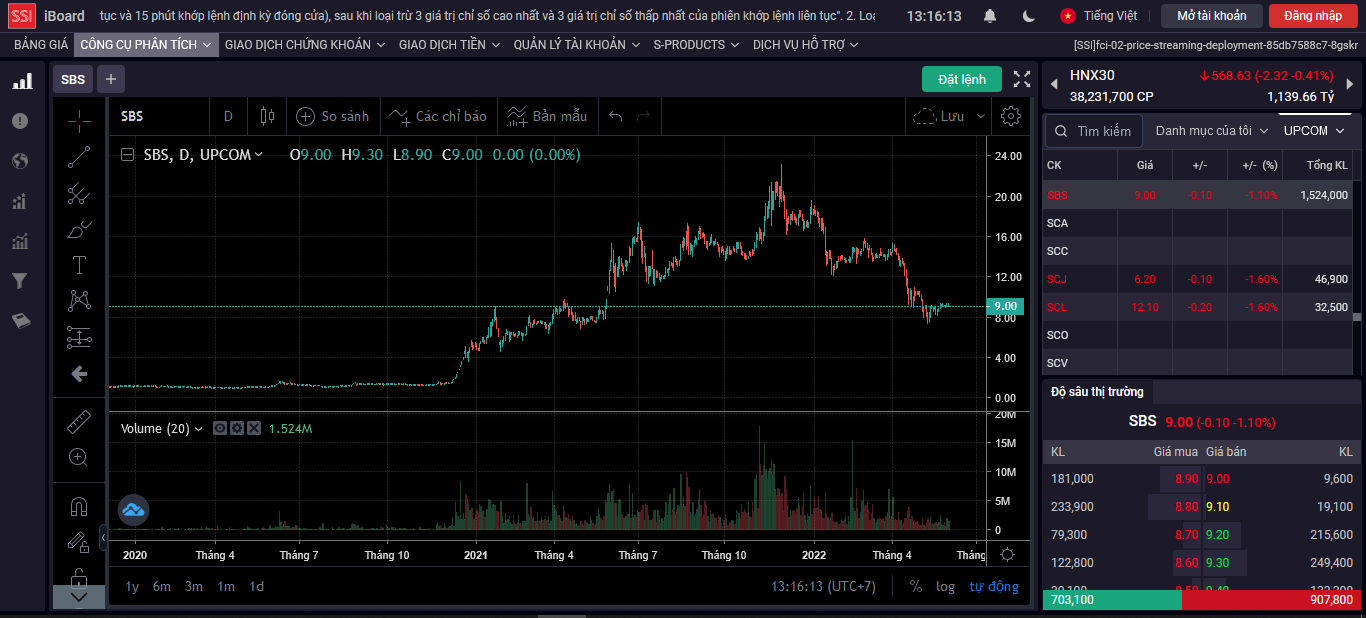Click the Đặt lệnh order button

962,79
